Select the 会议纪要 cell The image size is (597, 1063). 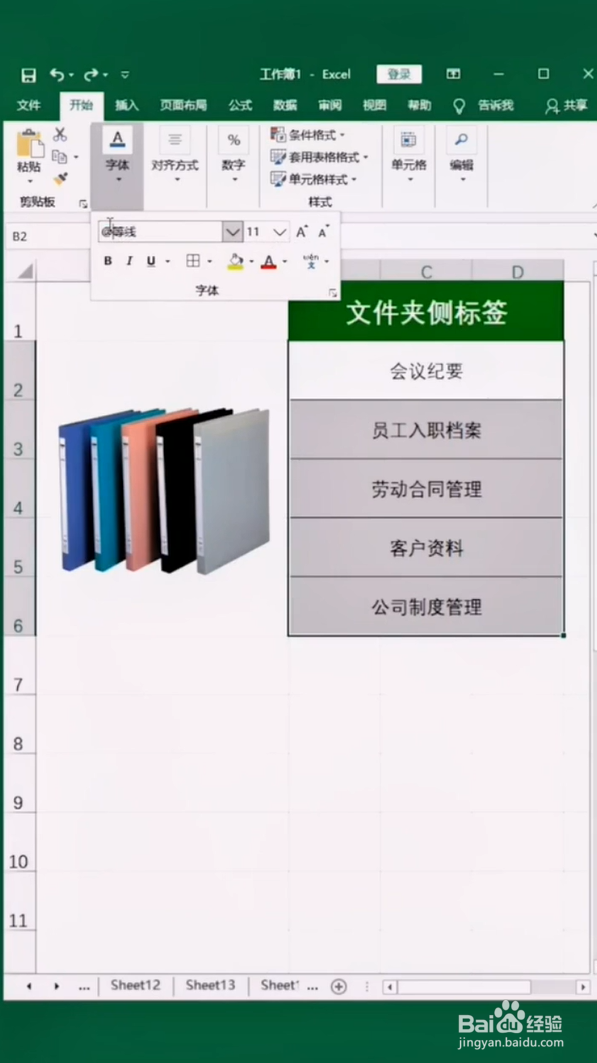(x=426, y=371)
